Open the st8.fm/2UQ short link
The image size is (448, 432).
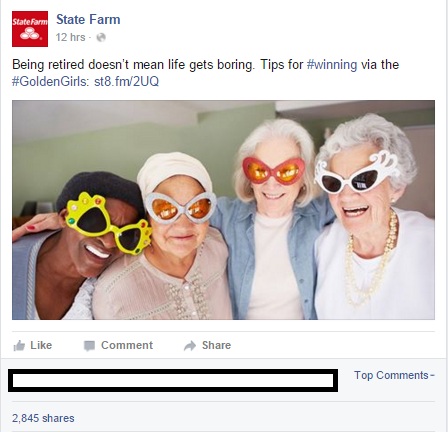point(126,81)
